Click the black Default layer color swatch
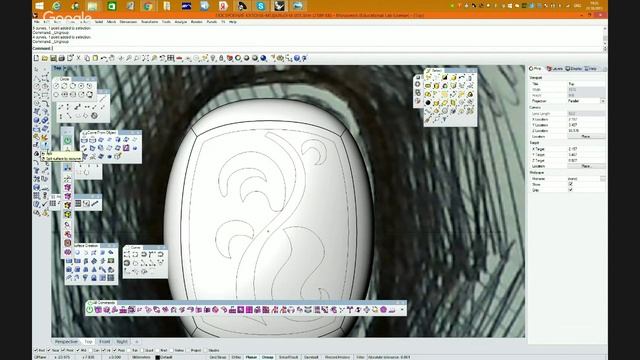 [x=157, y=358]
